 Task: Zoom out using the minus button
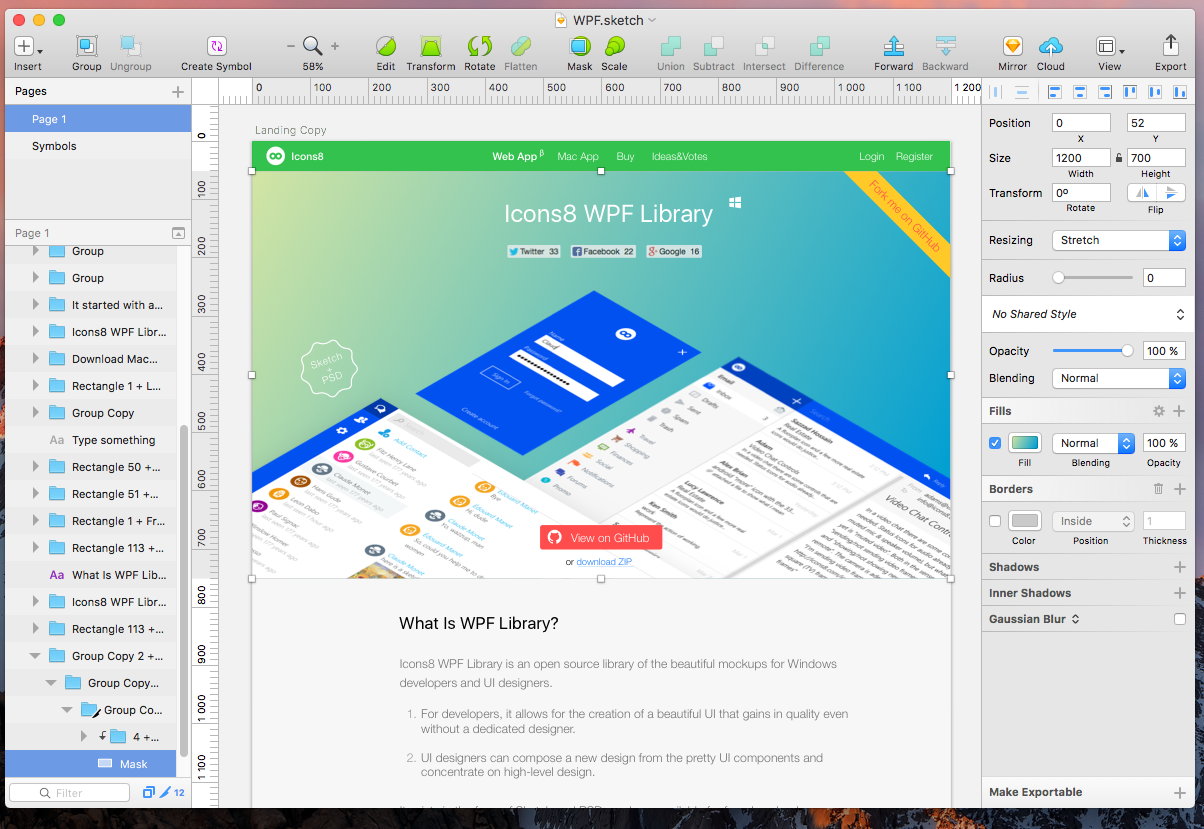[291, 46]
